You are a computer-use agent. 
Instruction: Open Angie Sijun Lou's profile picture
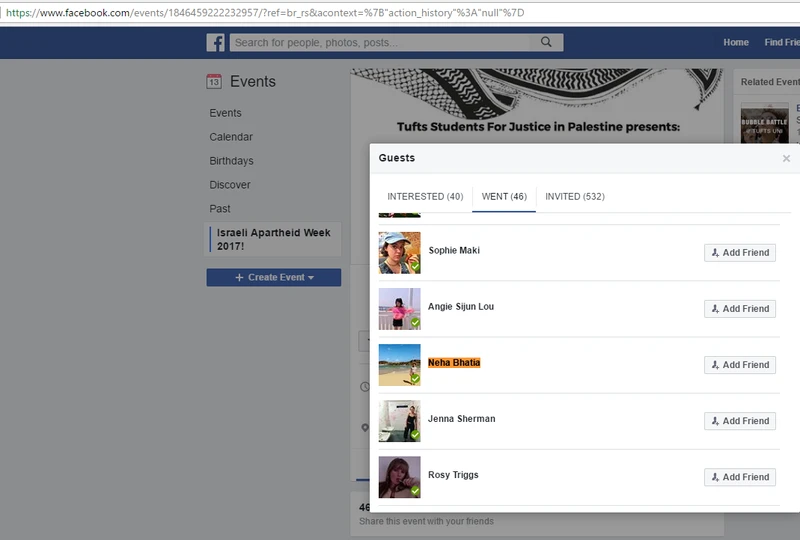[399, 309]
